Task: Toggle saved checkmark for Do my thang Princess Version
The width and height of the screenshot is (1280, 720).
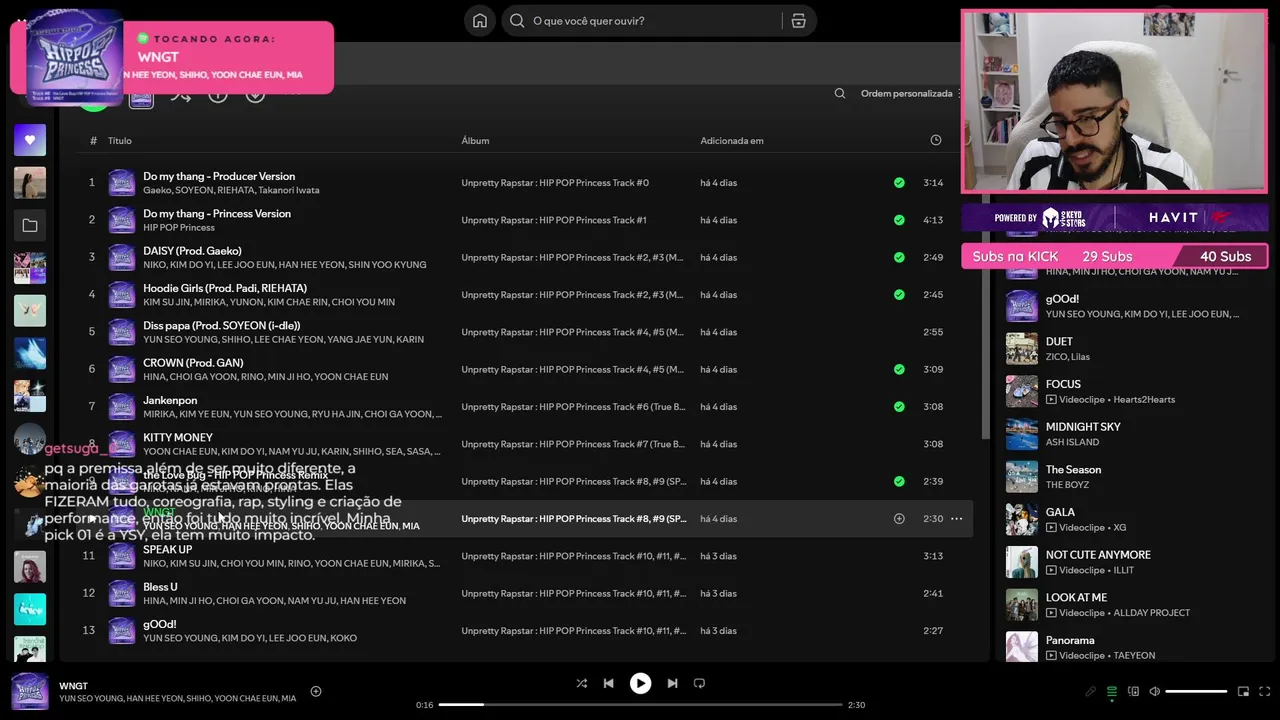Action: click(x=899, y=220)
